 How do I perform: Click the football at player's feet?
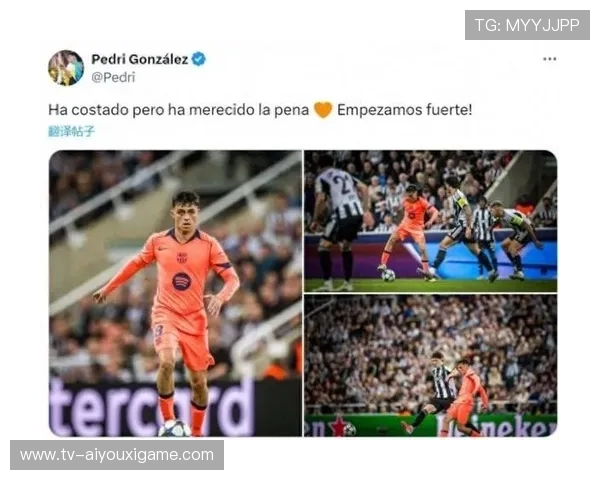pos(174,429)
